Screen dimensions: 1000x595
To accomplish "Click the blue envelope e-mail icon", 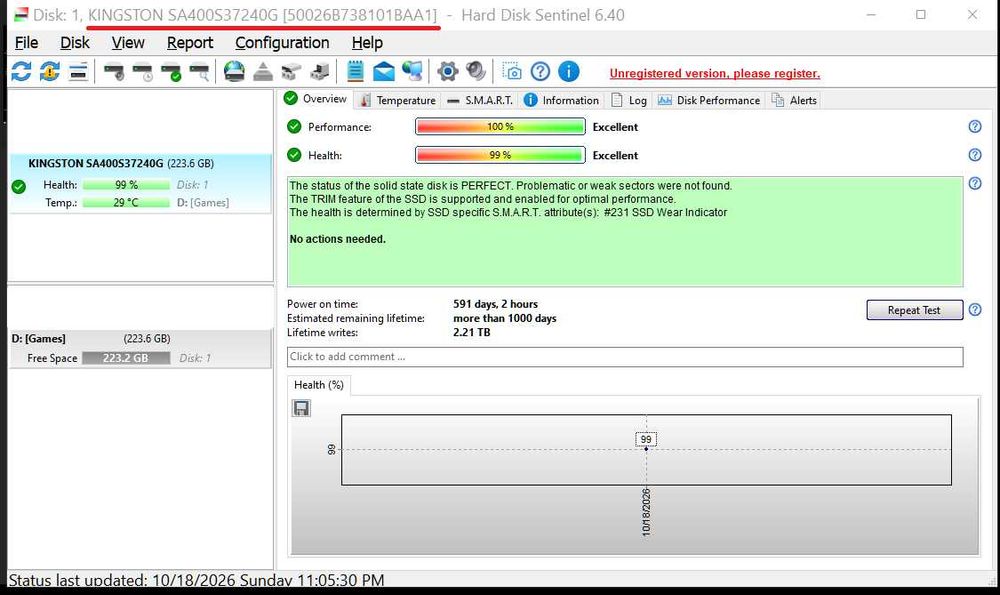I will tap(384, 71).
